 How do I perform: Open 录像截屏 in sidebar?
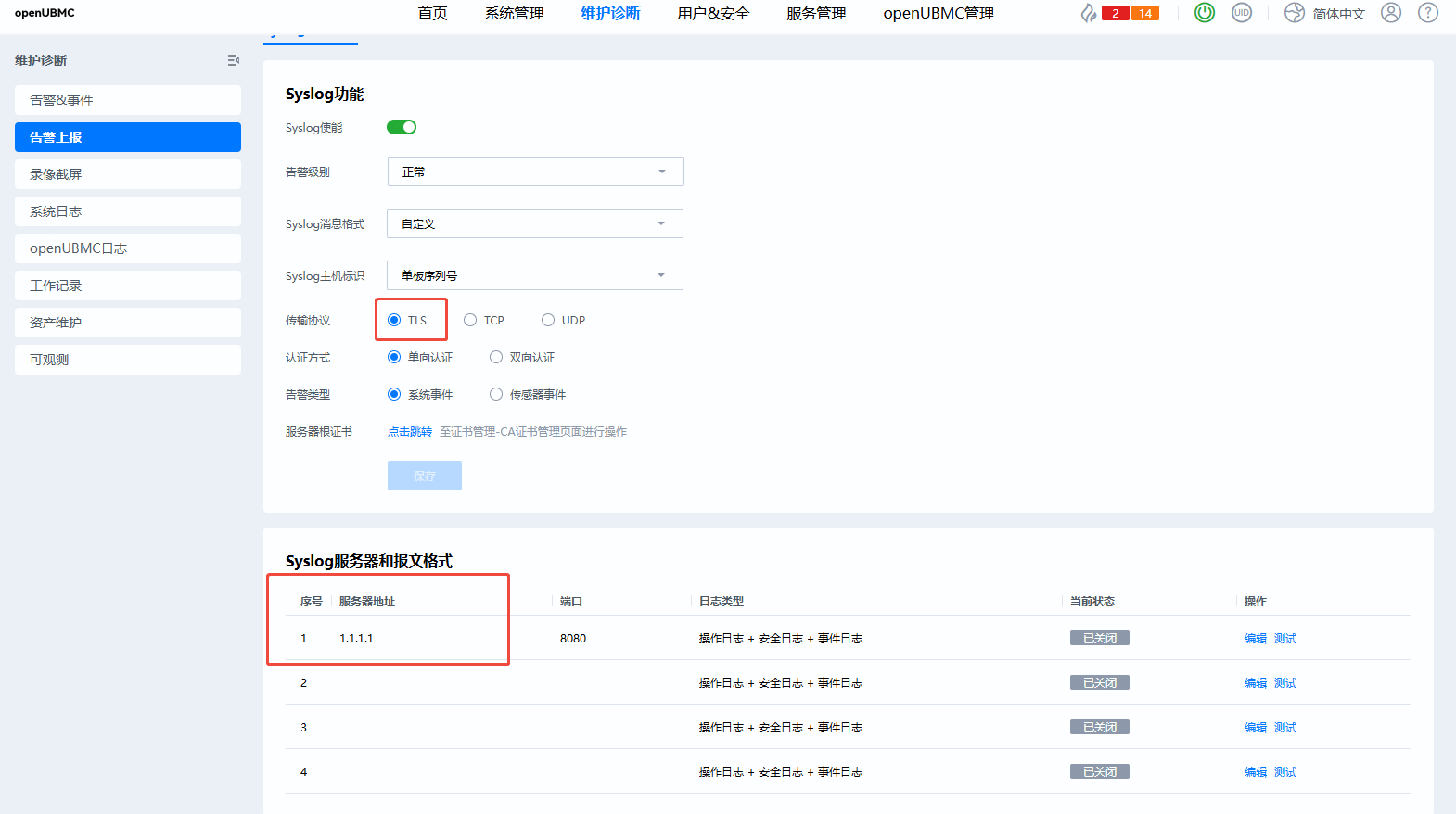point(128,174)
